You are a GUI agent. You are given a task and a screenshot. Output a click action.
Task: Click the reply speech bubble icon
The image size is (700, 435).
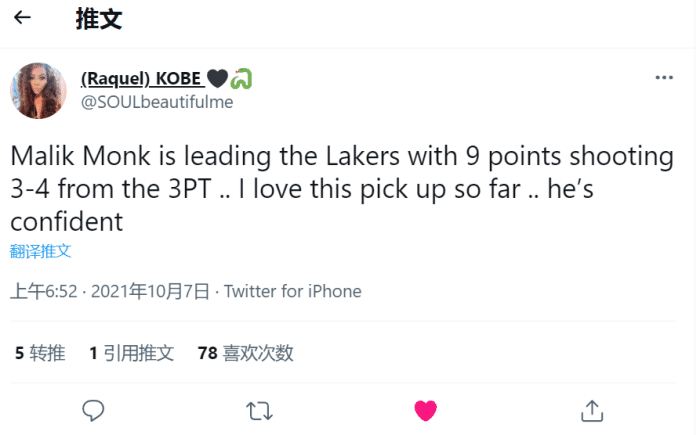coord(94,410)
